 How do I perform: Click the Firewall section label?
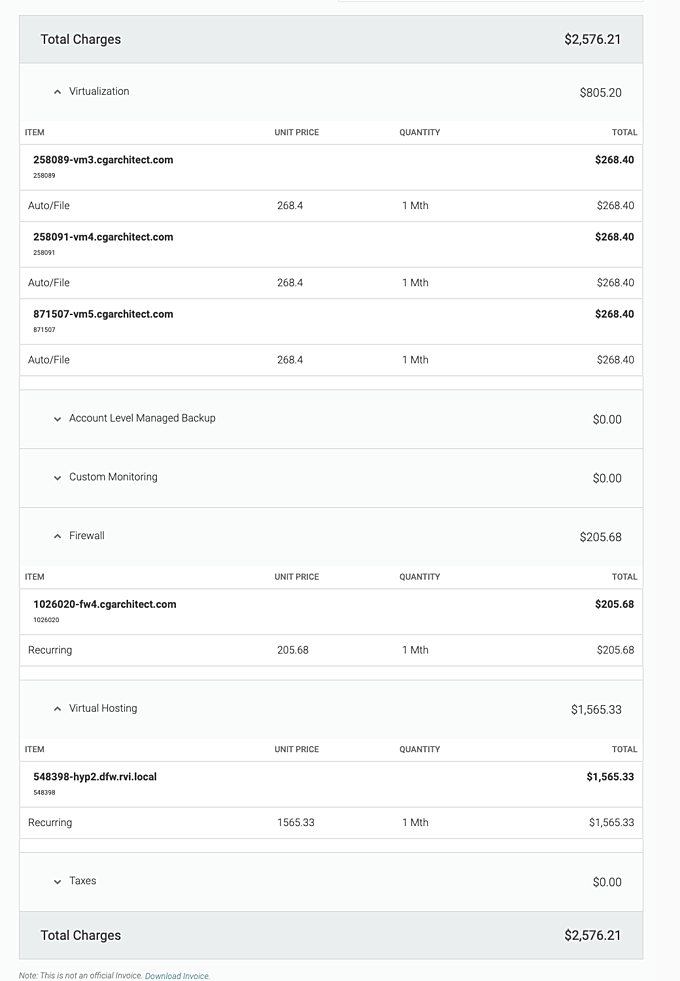[x=87, y=536]
